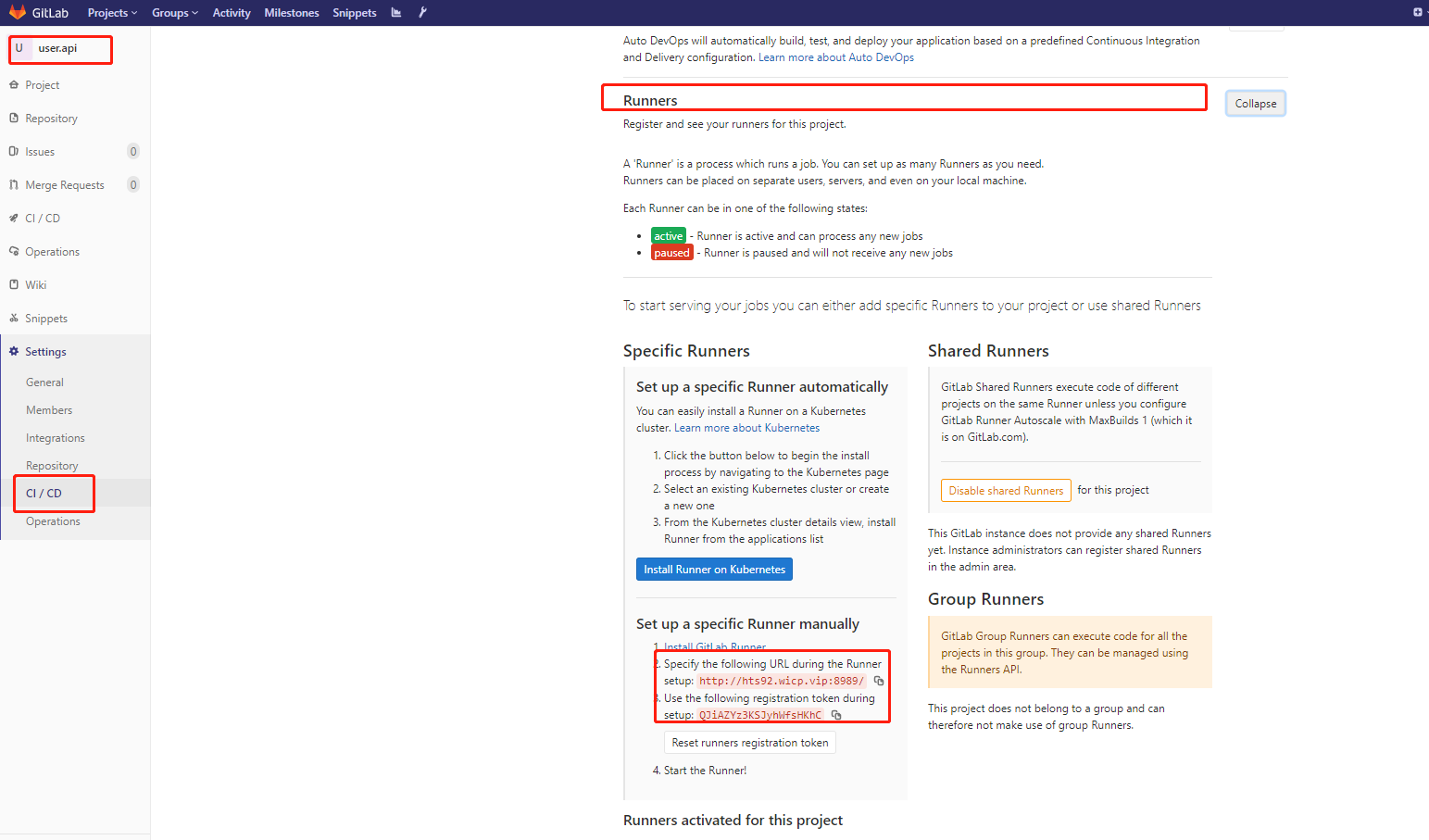Click Runners activated for this project heading
Screen dimensions: 1429x840
(x=733, y=821)
